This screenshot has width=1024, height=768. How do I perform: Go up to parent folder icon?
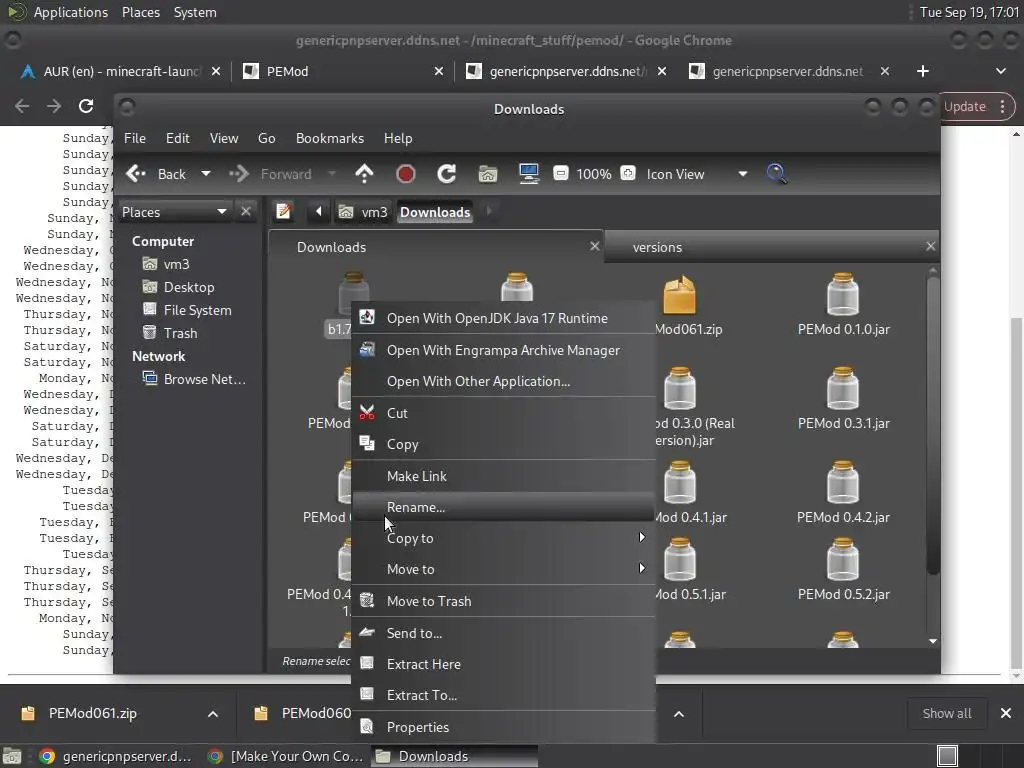(x=364, y=174)
